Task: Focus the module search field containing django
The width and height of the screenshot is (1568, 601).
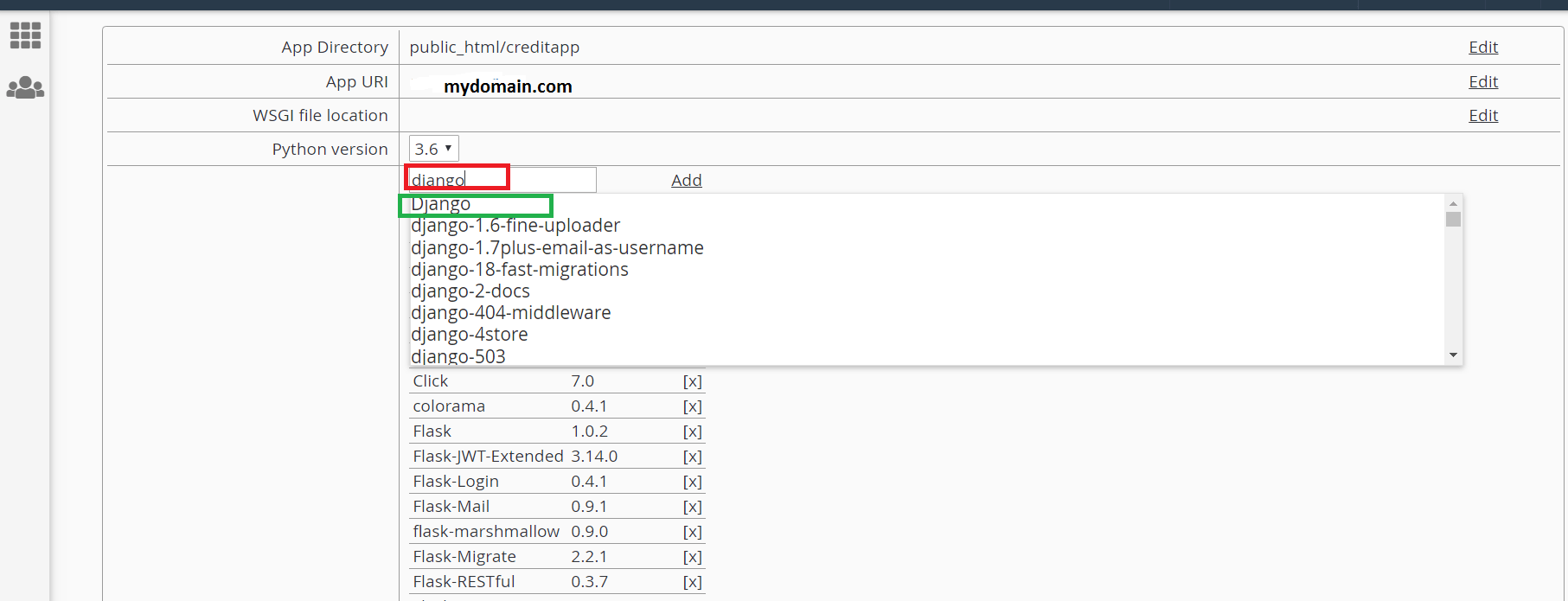Action: coord(502,180)
